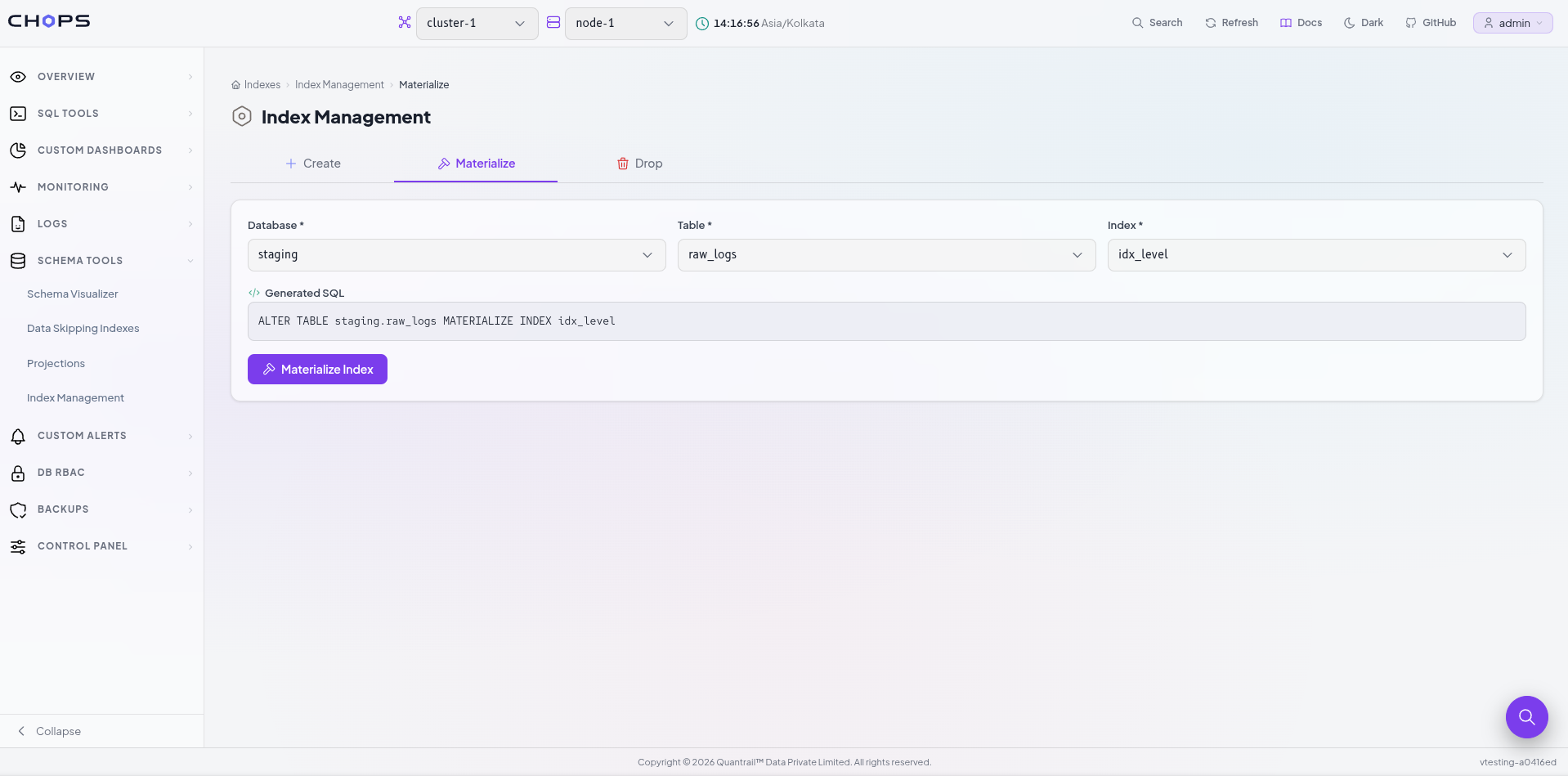1568x776 pixels.
Task: Click the generated SQL statement box
Action: coord(886,321)
